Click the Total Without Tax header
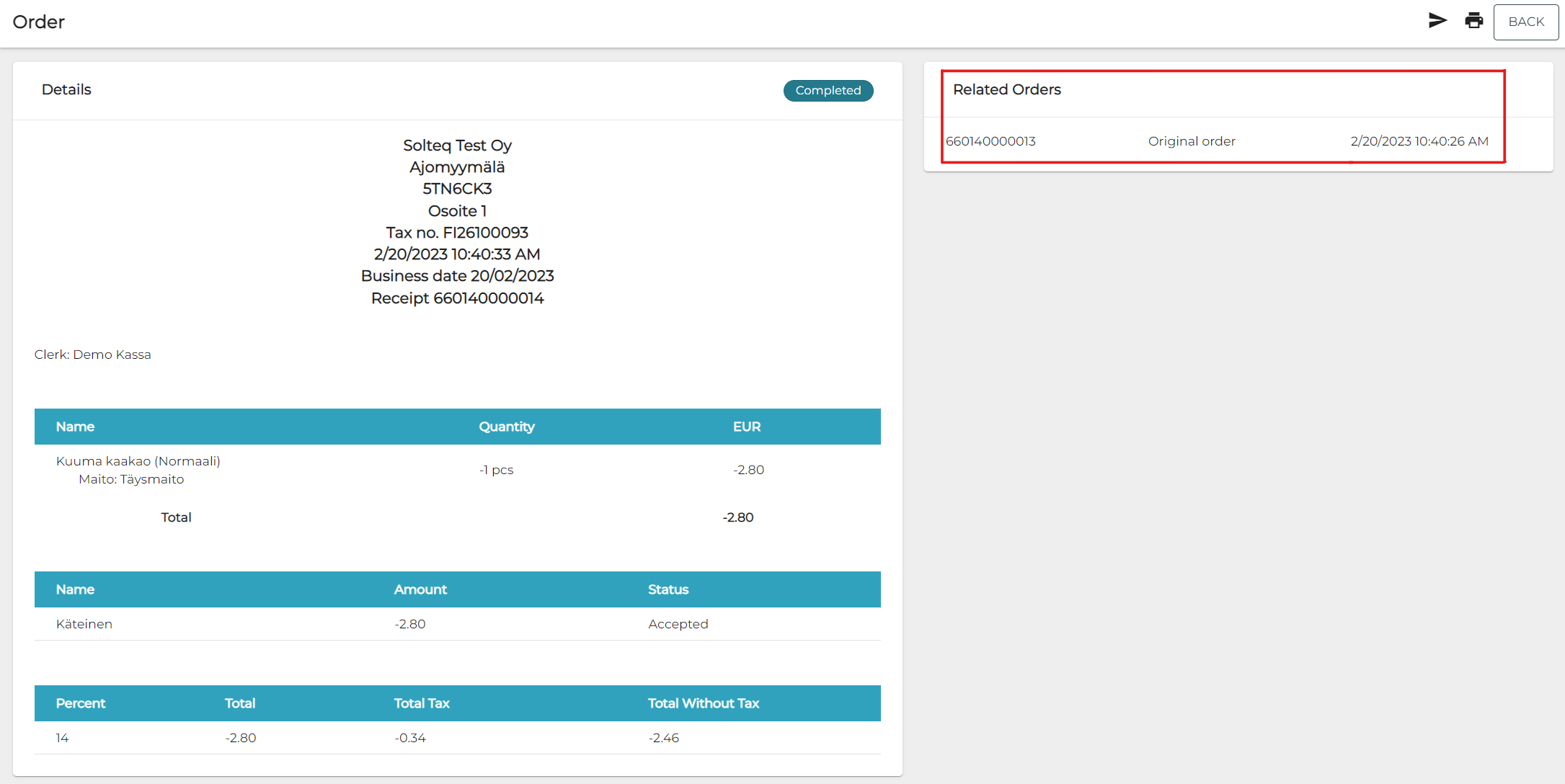Image resolution: width=1565 pixels, height=784 pixels. click(703, 703)
